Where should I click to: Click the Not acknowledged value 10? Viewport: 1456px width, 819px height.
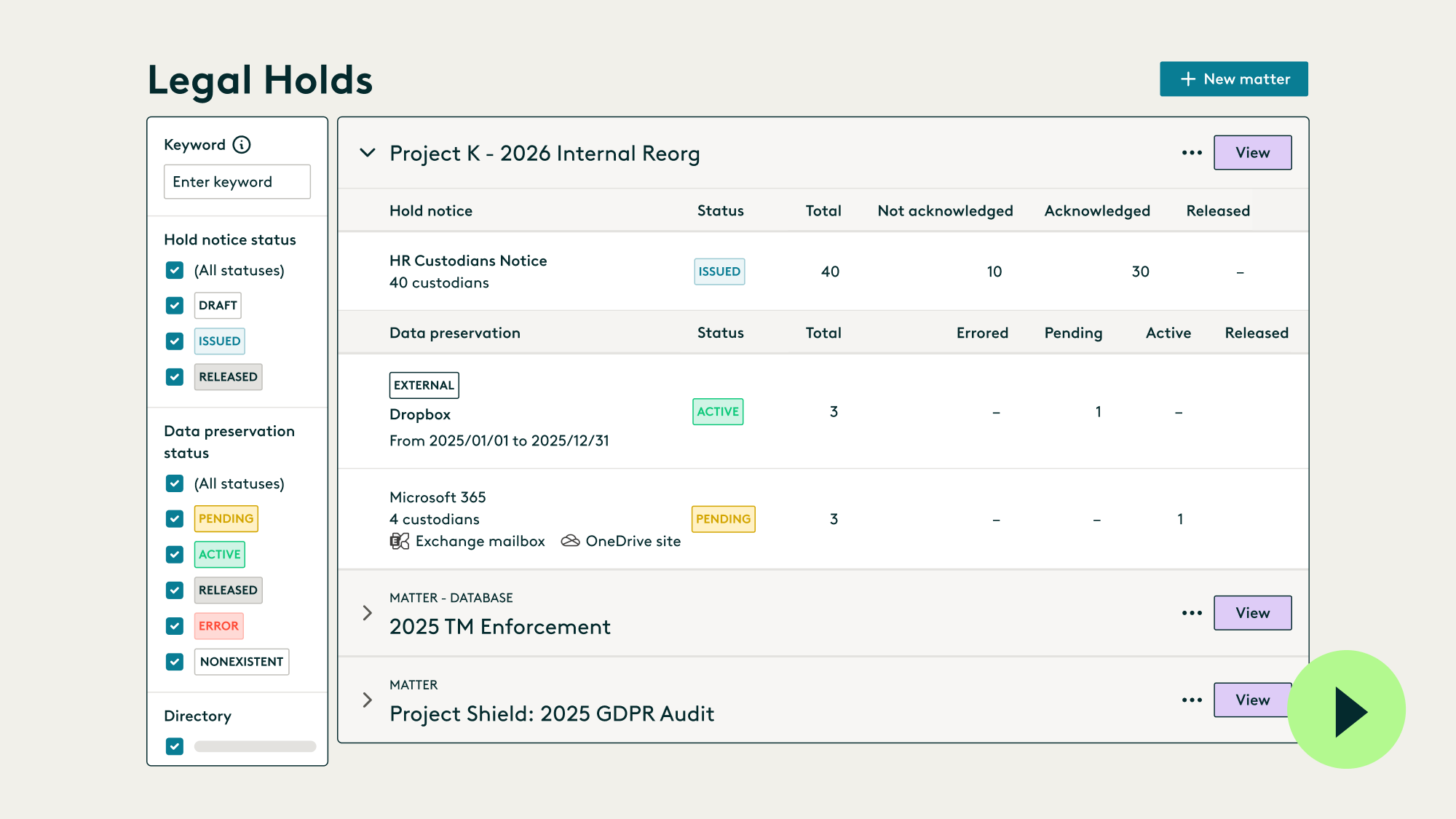pyautogui.click(x=994, y=272)
